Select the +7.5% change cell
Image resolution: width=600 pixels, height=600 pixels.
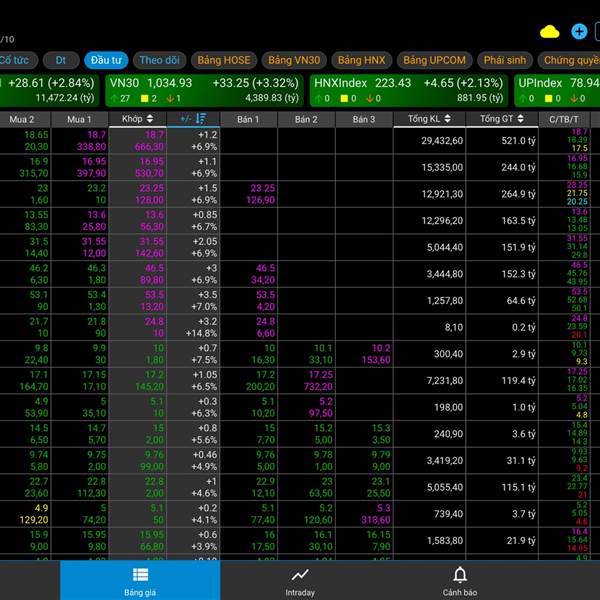[204, 360]
